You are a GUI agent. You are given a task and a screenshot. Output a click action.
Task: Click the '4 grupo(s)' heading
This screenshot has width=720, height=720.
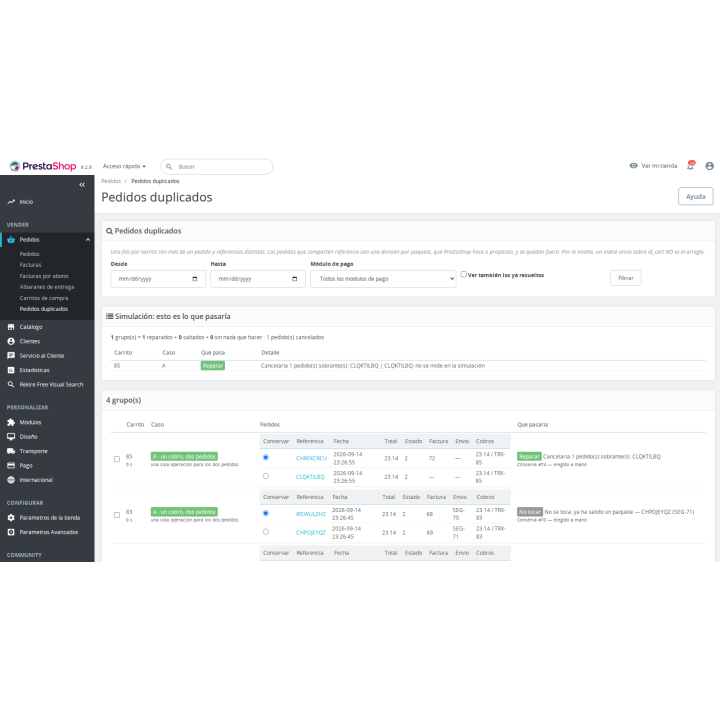(124, 400)
